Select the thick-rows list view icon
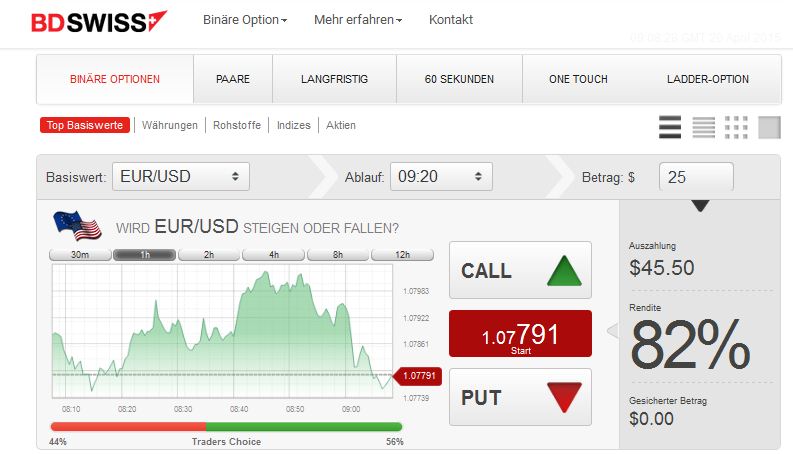This screenshot has width=793, height=454. [x=670, y=127]
